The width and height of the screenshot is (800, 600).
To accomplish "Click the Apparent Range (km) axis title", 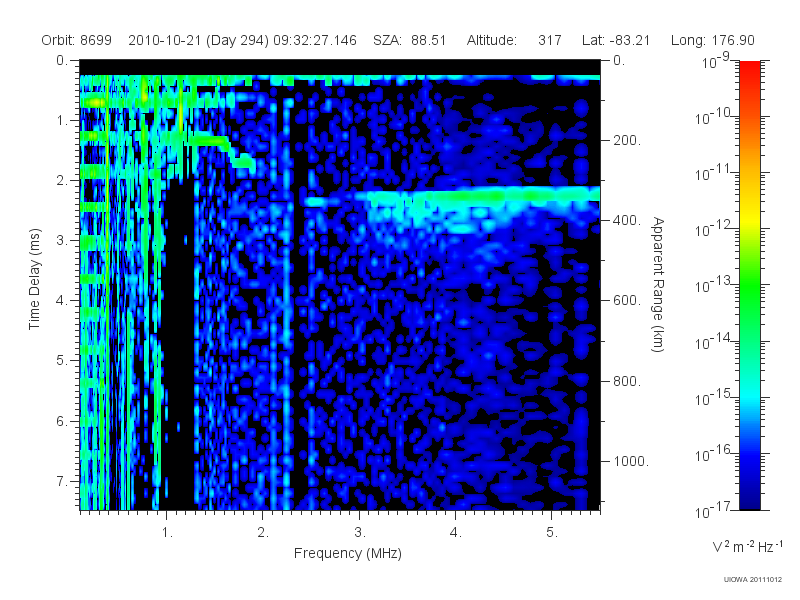I will pos(658,284).
